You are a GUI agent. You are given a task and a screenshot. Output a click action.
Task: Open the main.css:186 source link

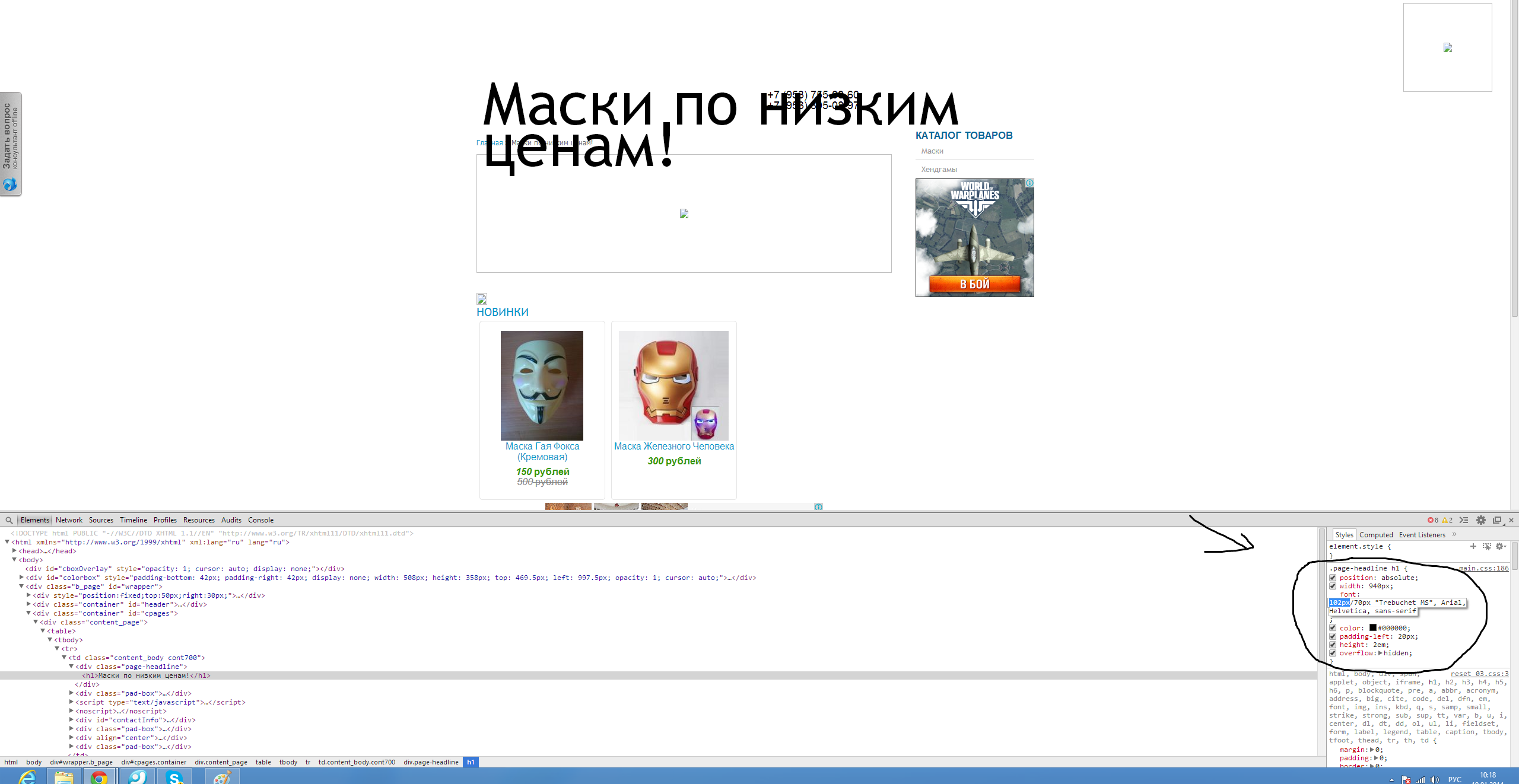[1483, 568]
